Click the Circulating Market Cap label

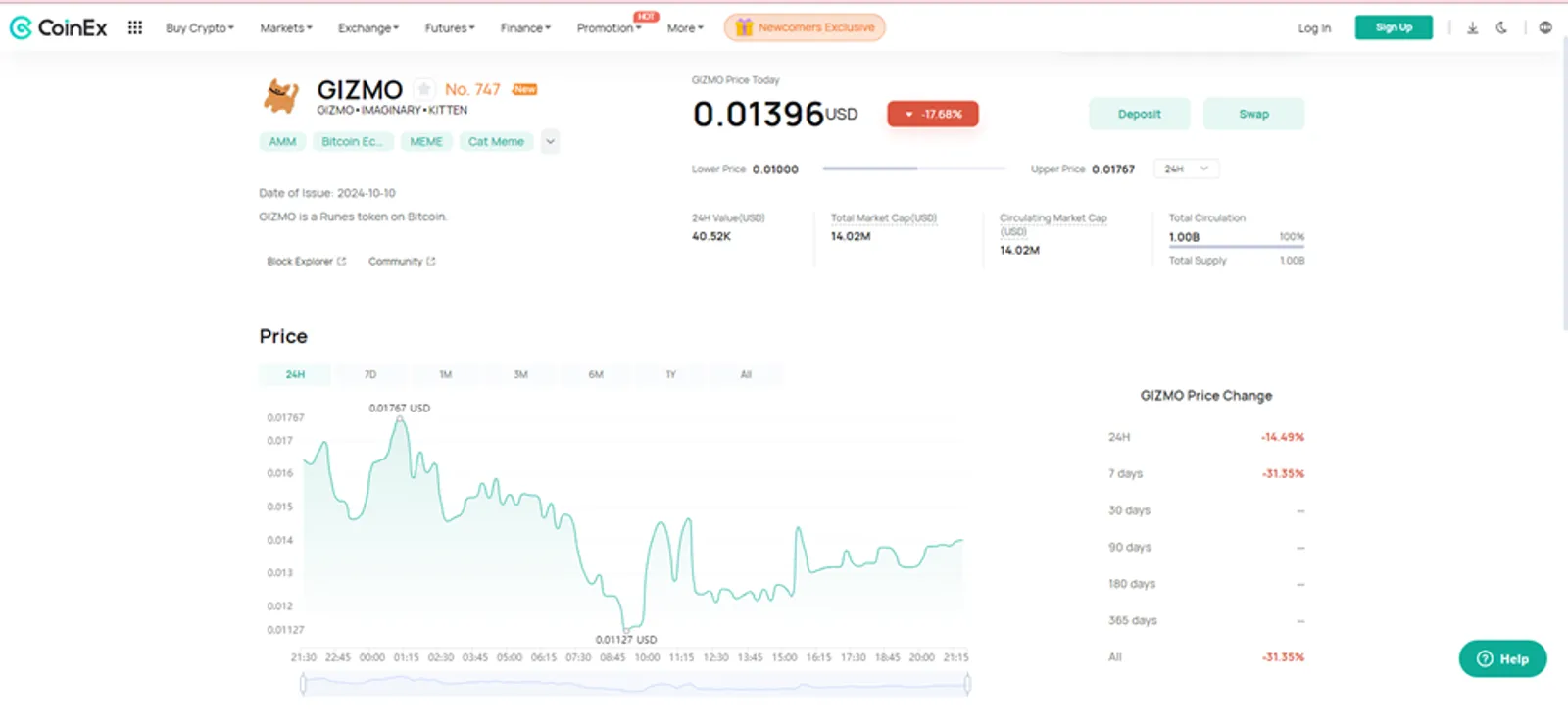pos(1053,224)
